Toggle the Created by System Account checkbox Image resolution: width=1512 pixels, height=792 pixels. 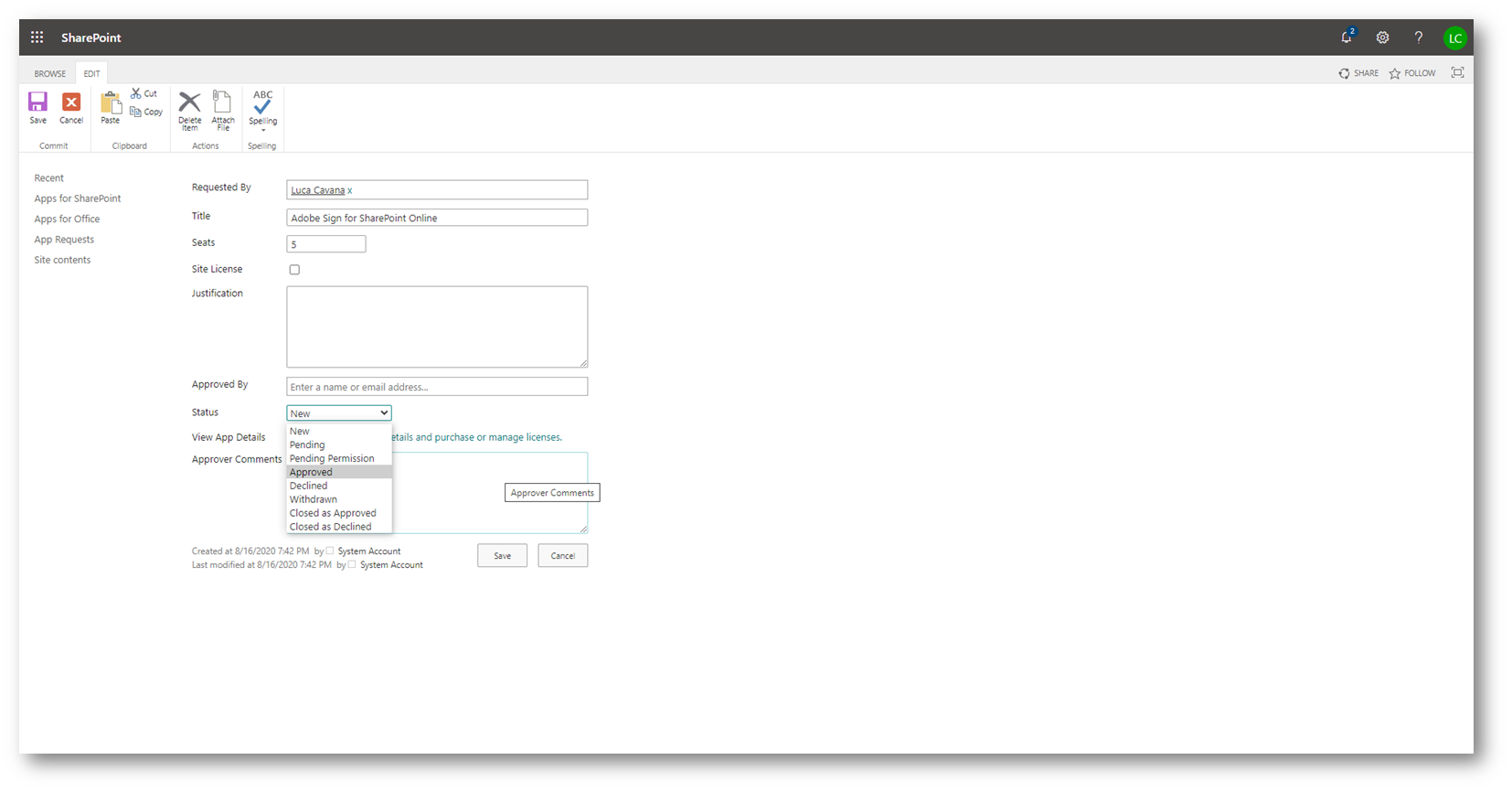click(330, 551)
